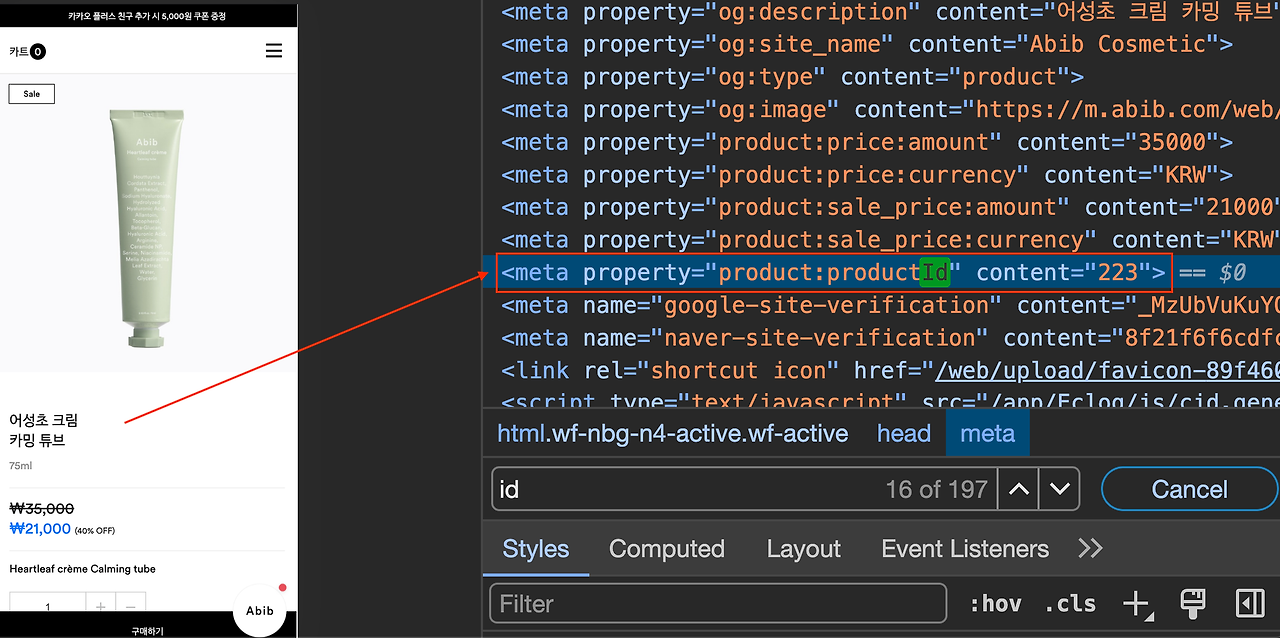1280x638 pixels.
Task: Open the computed styles paintbrush icon
Action: pyautogui.click(x=1192, y=603)
